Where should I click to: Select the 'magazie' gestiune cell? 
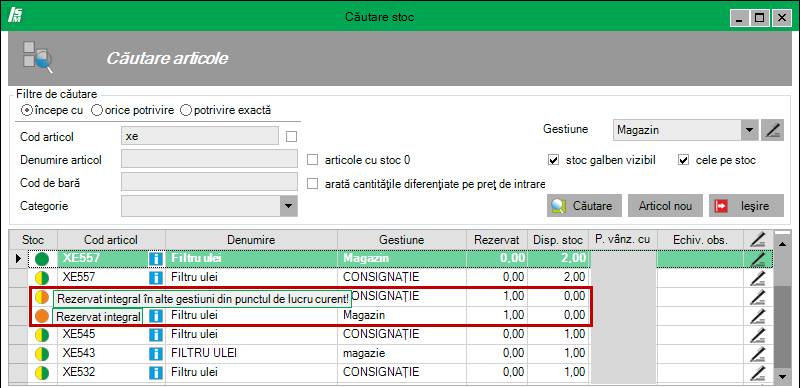(402, 353)
